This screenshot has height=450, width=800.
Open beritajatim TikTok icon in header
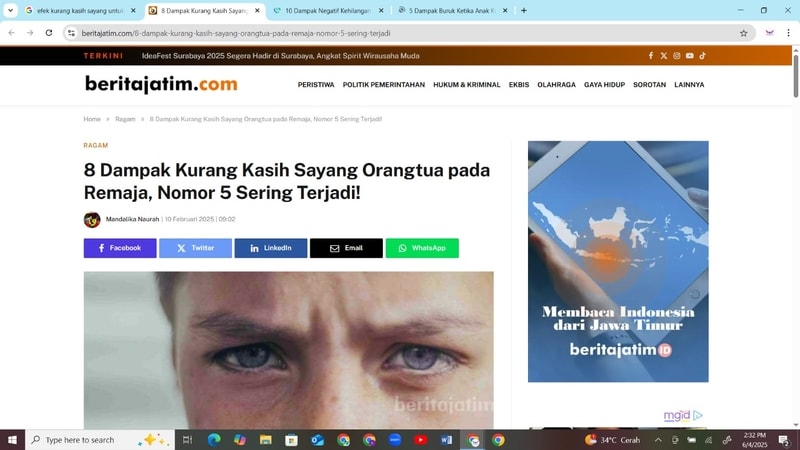pos(703,56)
